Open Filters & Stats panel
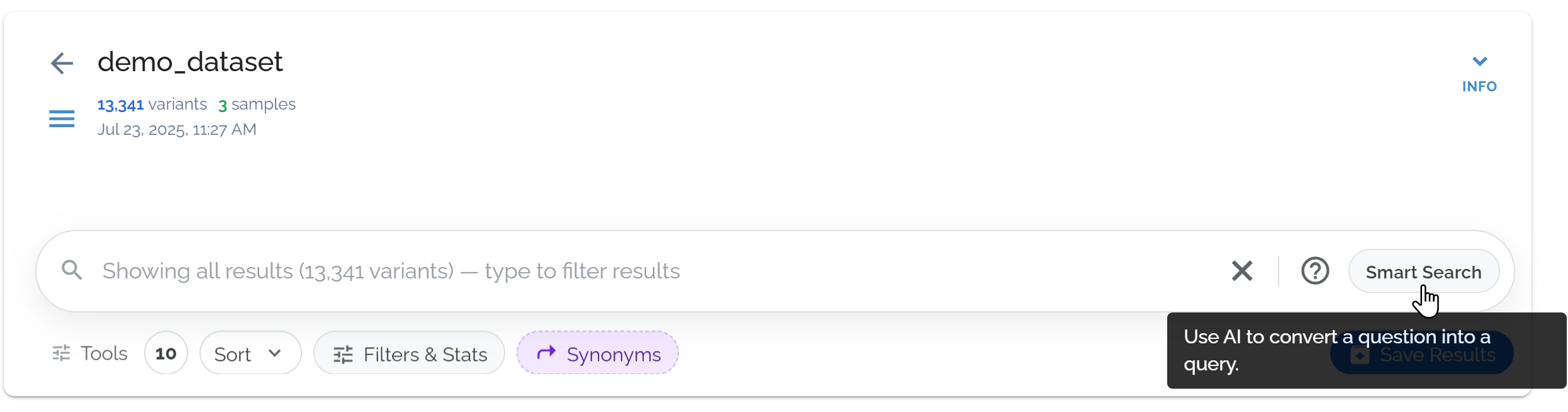The image size is (1568, 412). point(409,353)
